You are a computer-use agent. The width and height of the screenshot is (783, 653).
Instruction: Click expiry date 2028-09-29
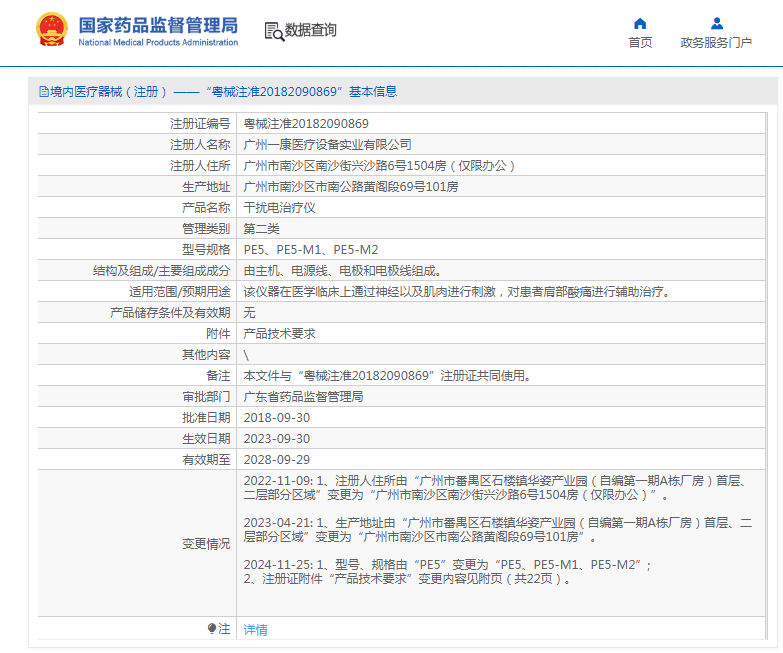pyautogui.click(x=277, y=459)
